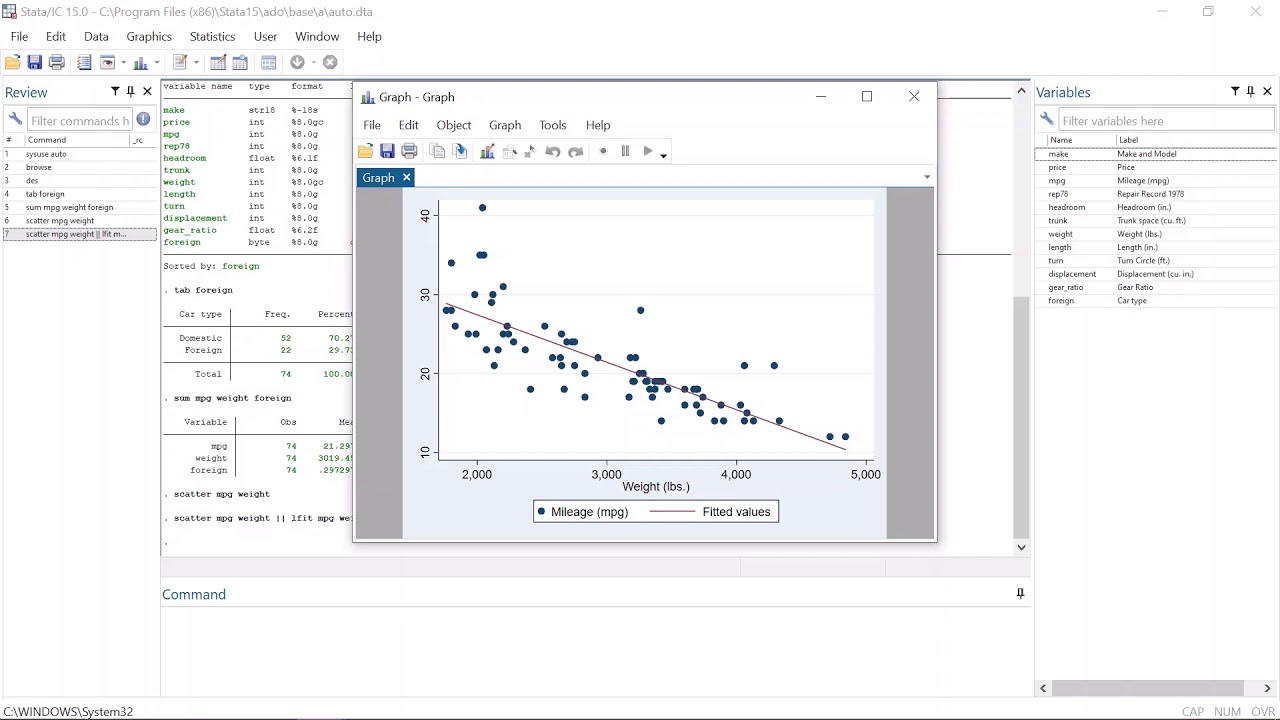Click Print icon in Graph window toolbar
This screenshot has width=1280, height=720.
pos(409,151)
